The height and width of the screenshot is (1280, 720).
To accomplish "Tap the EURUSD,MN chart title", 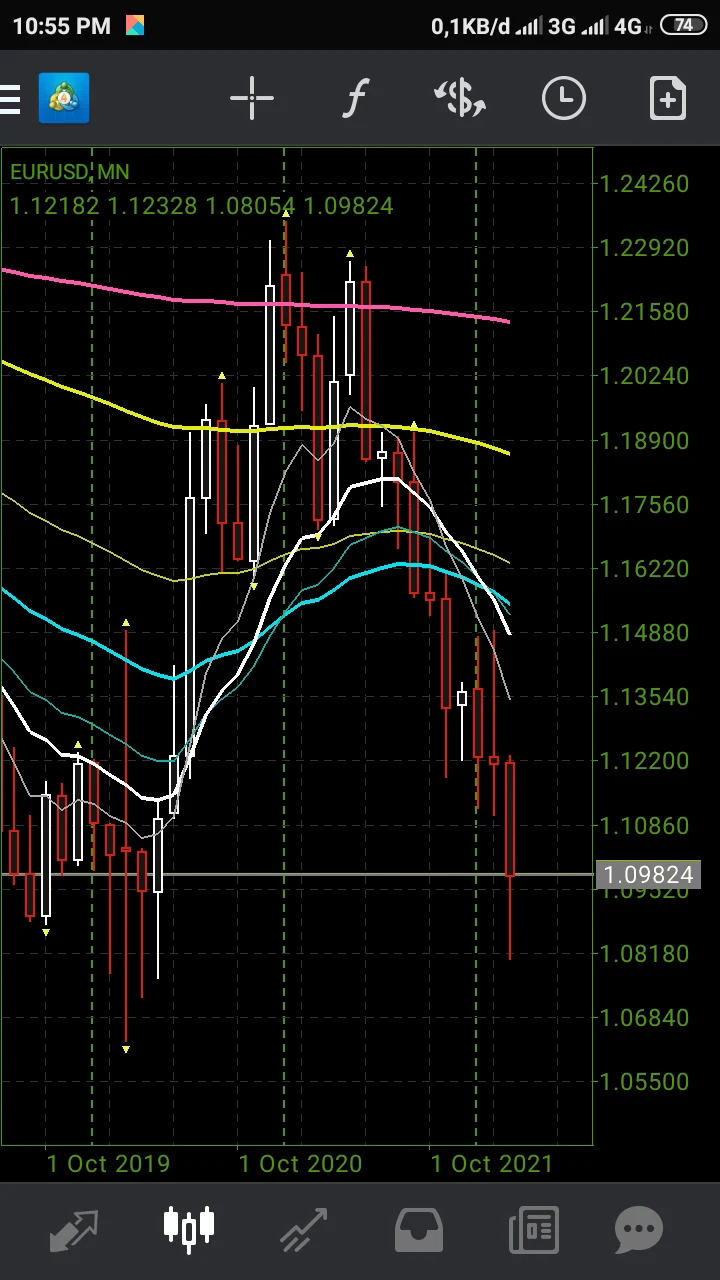I will pyautogui.click(x=70, y=172).
